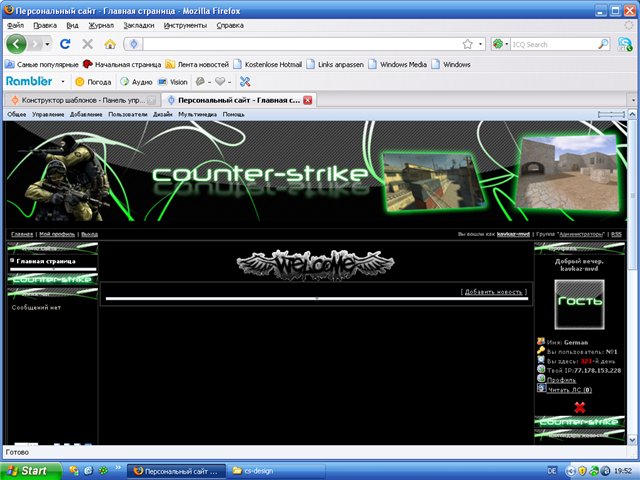Click the green Back navigation arrow

pos(16,44)
